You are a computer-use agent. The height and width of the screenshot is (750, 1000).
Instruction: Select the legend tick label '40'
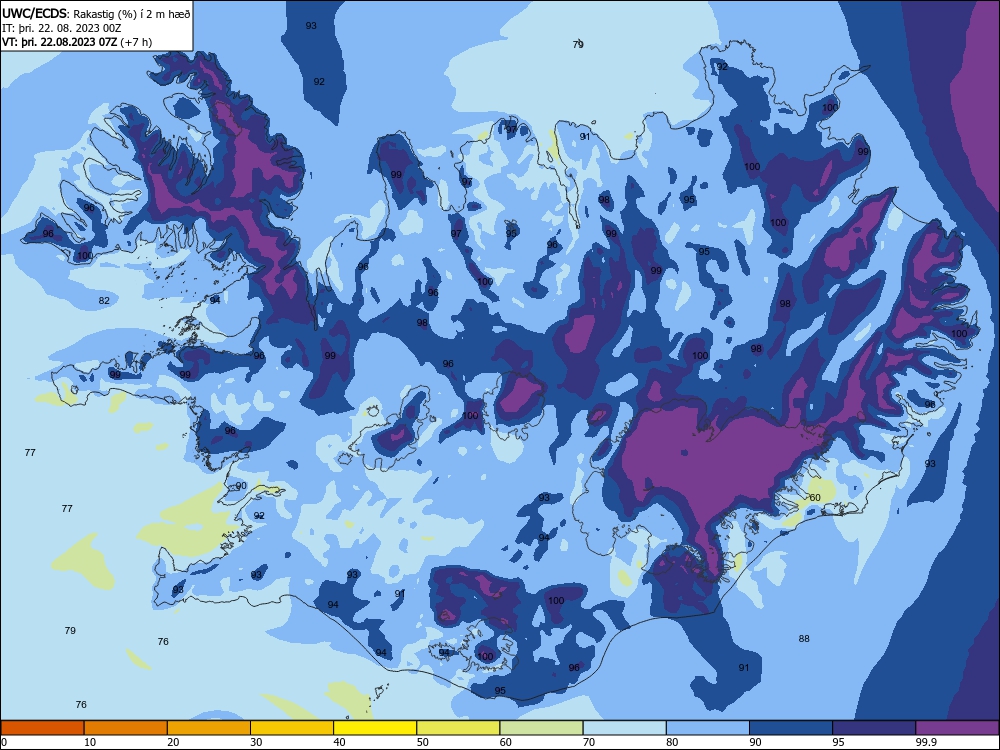point(339,742)
